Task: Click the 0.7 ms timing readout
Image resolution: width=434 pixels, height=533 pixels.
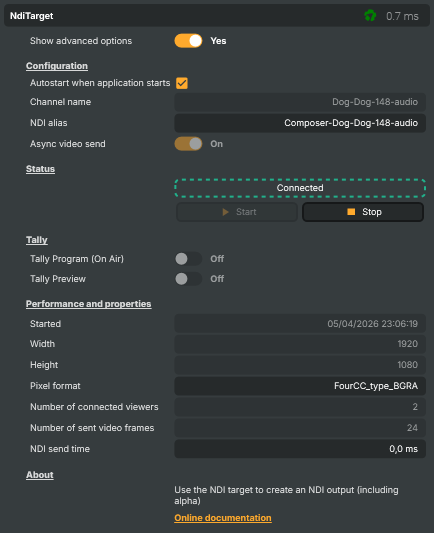Action: (402, 16)
